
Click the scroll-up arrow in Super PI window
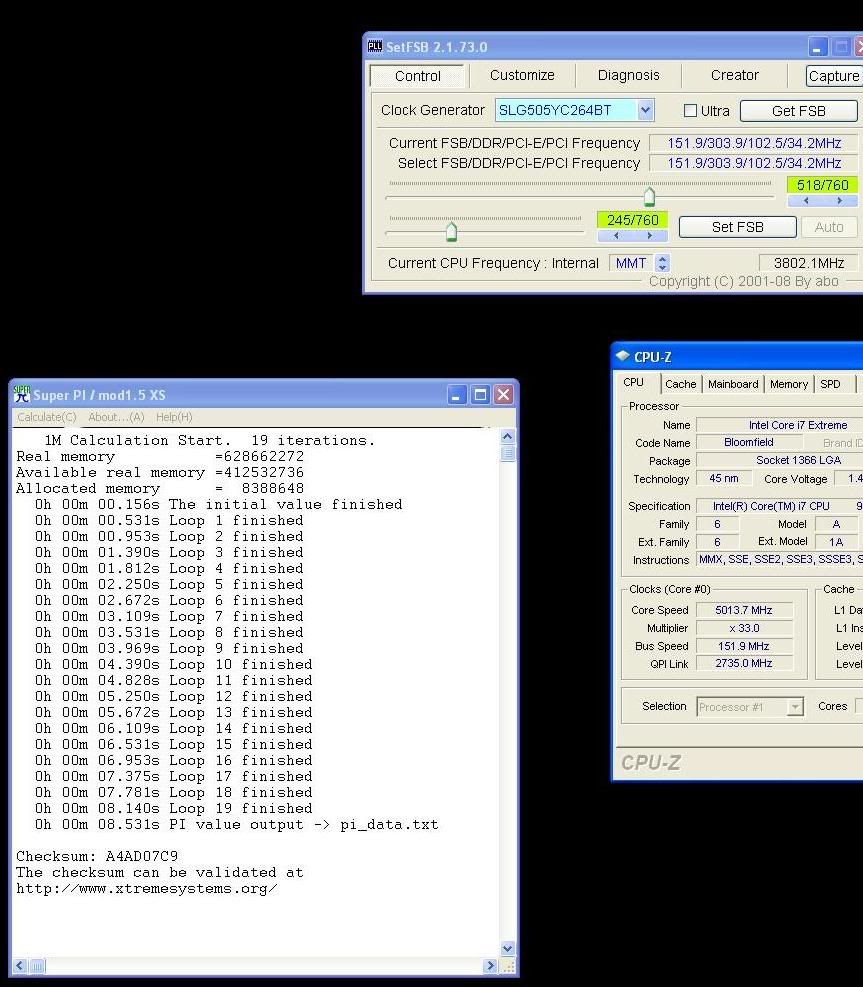tap(507, 435)
